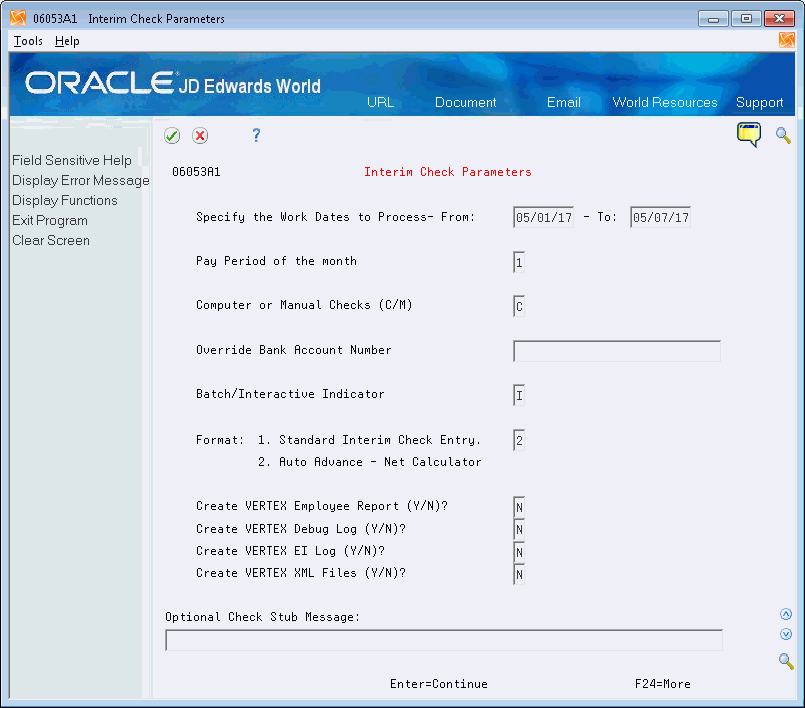Click the VERTEX Employee Report field

[x=519, y=507]
